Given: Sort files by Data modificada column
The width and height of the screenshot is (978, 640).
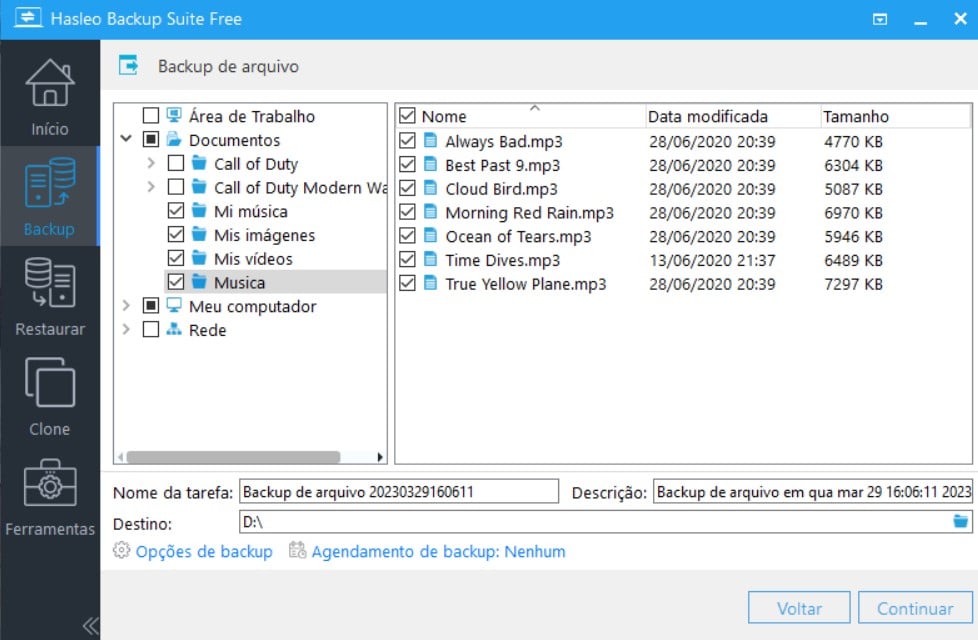Looking at the screenshot, I should (707, 117).
